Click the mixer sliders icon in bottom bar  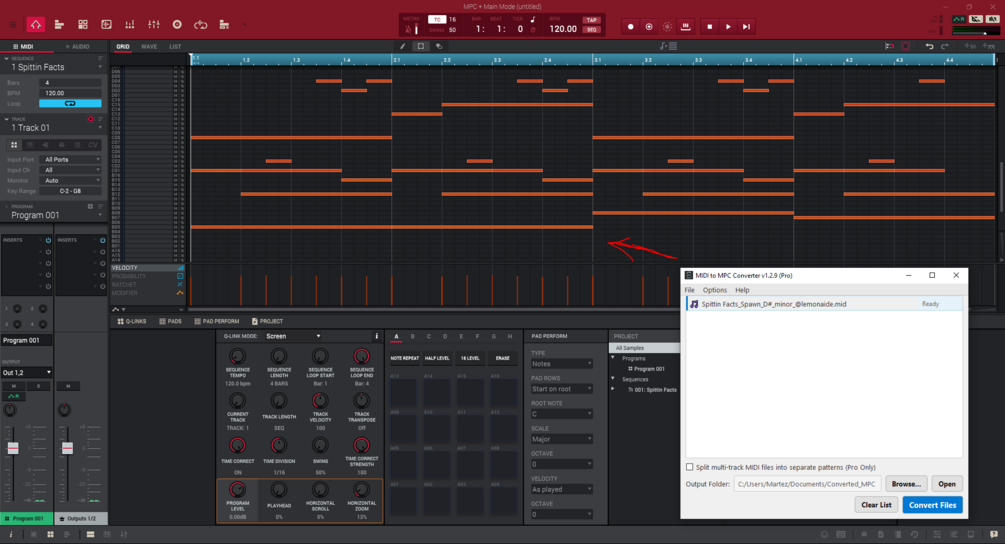point(124,534)
